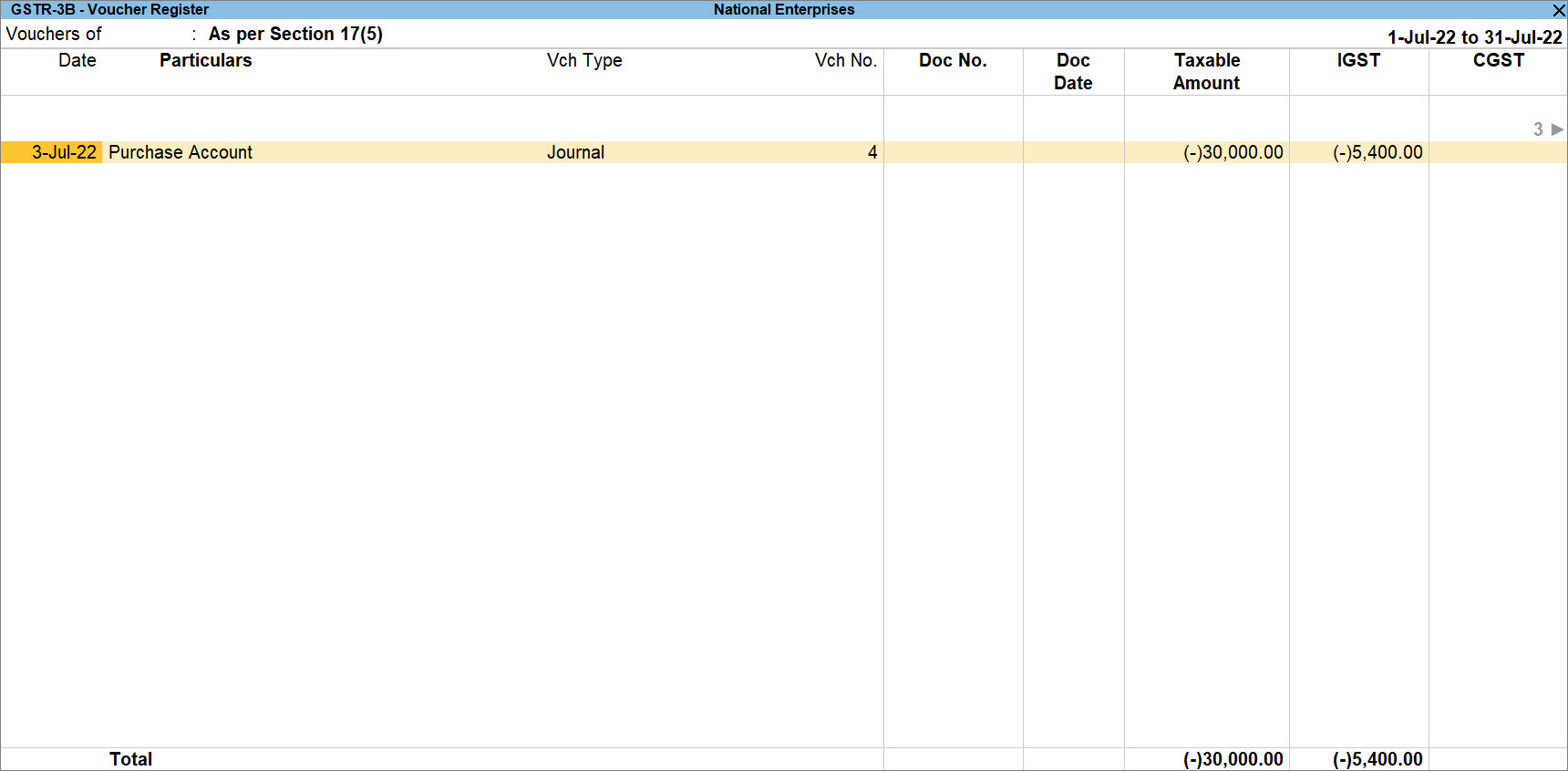Click the Date column header

click(77, 60)
